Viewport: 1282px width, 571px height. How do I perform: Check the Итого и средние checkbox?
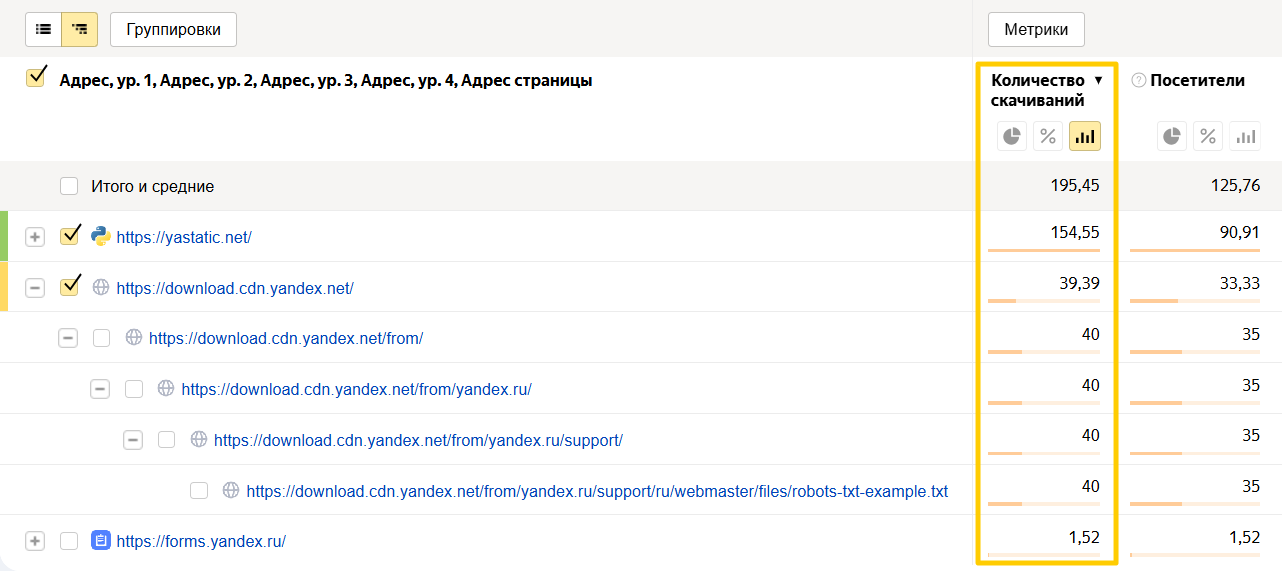(69, 186)
